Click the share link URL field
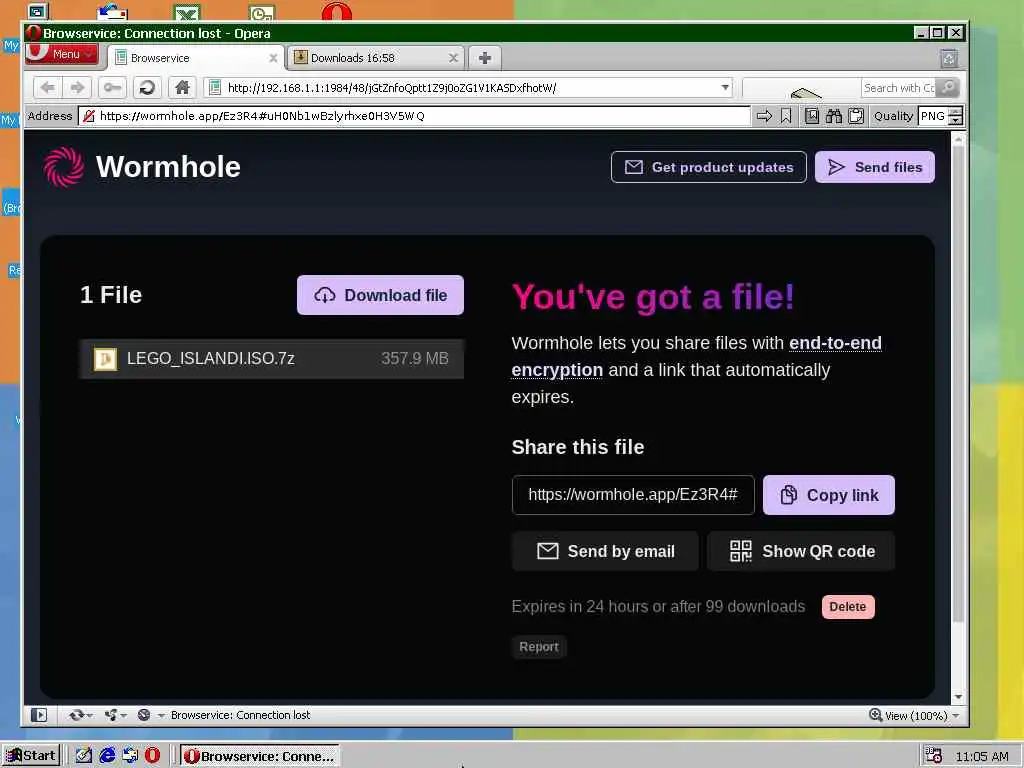This screenshot has width=1024, height=768. 633,495
